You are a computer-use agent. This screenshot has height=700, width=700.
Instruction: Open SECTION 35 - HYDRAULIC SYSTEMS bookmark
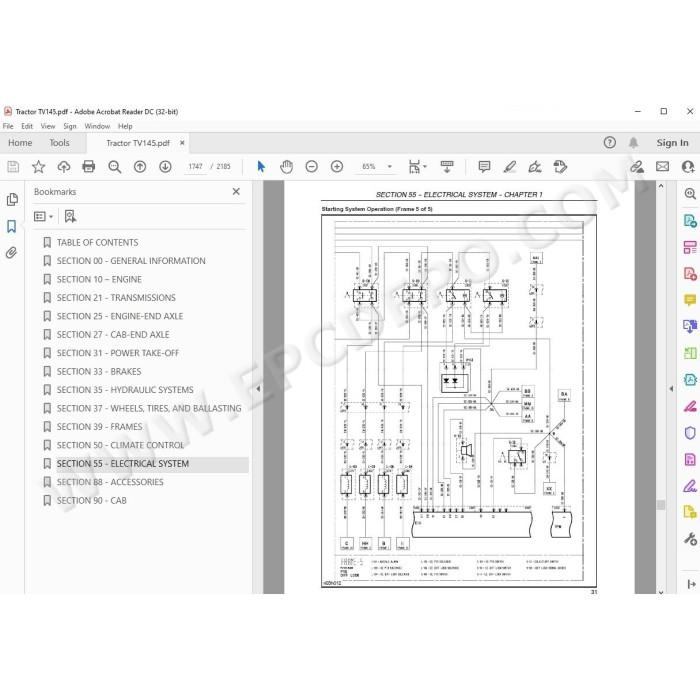125,390
